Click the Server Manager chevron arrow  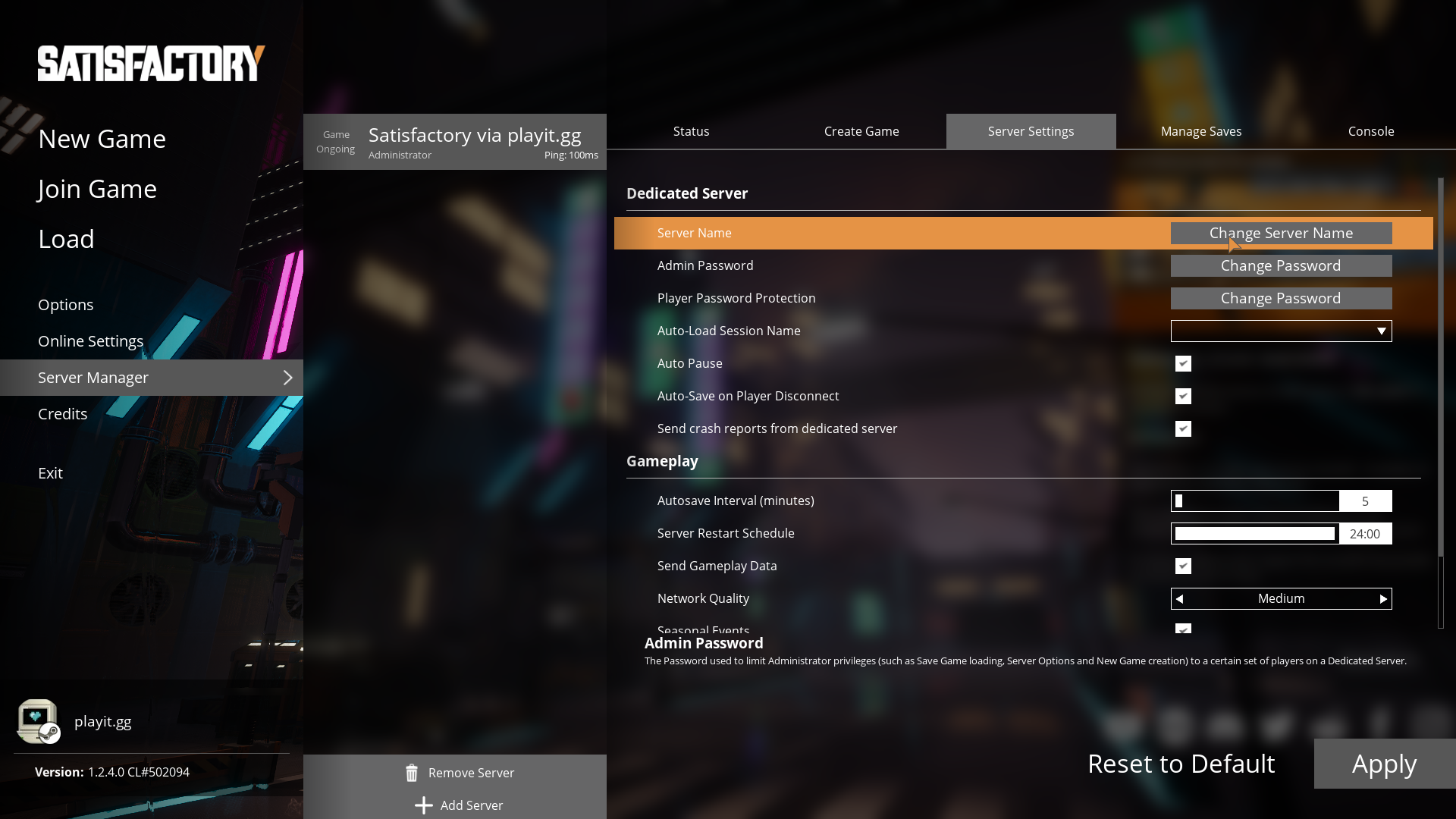click(288, 378)
